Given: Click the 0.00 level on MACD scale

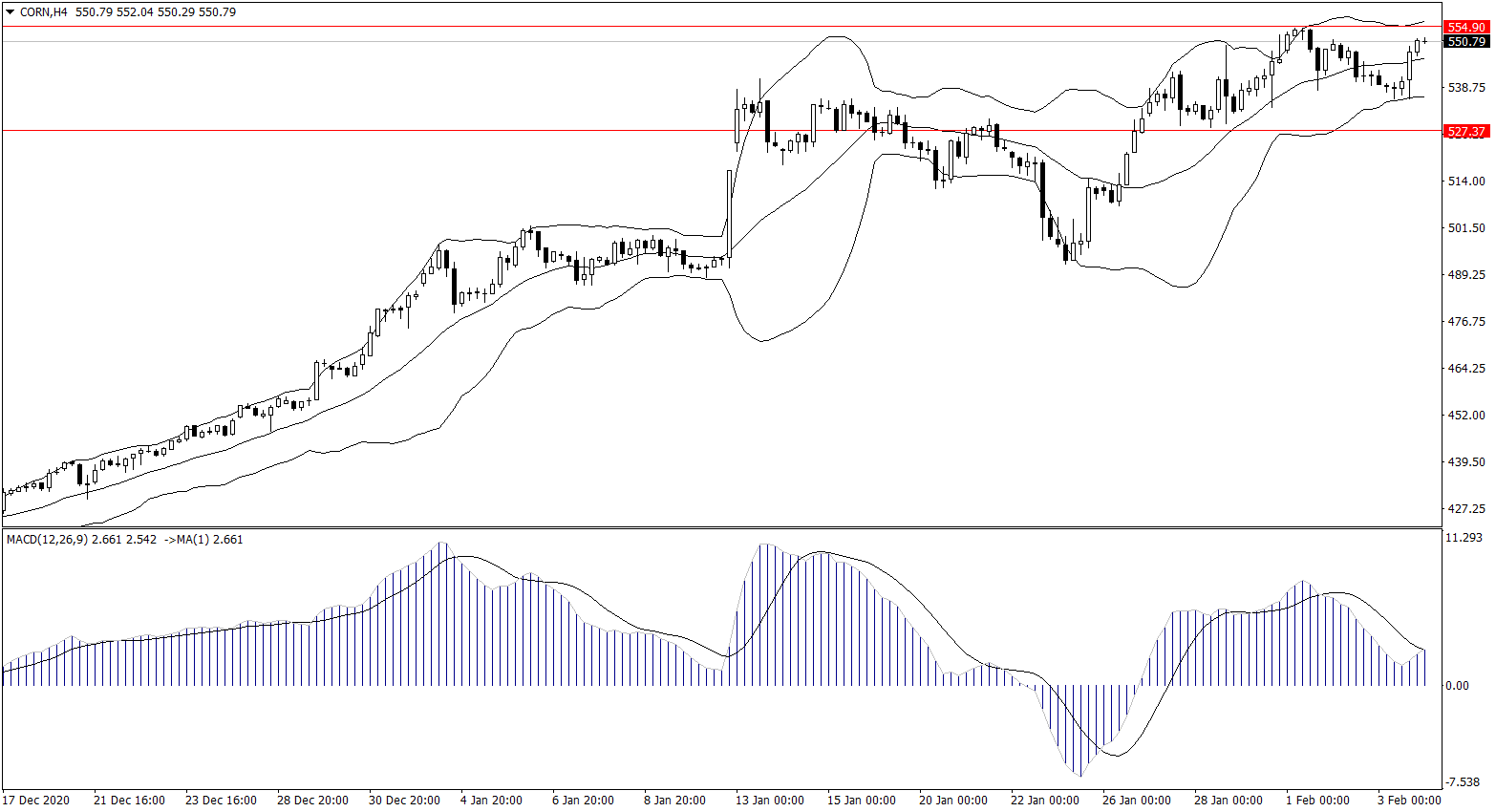Looking at the screenshot, I should pos(1457,686).
